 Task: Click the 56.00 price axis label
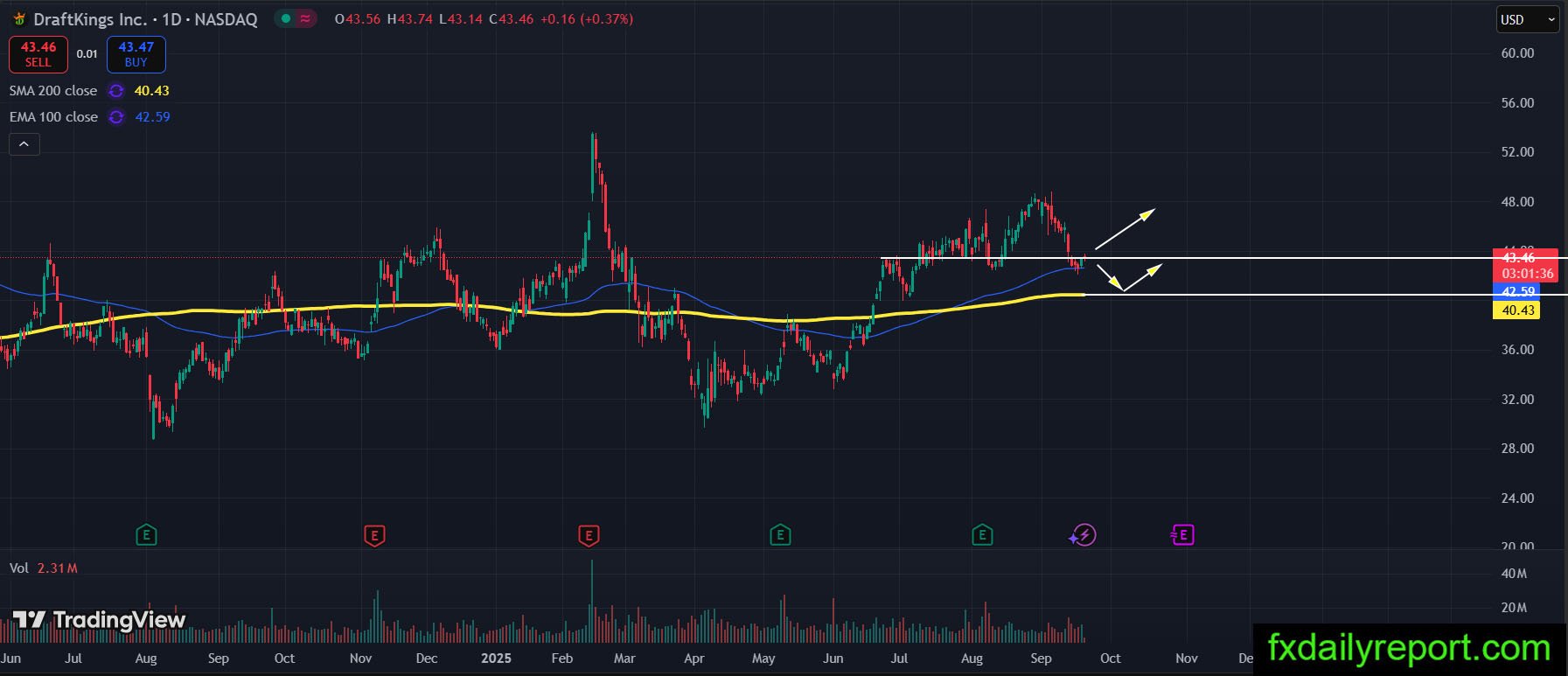pos(1517,103)
